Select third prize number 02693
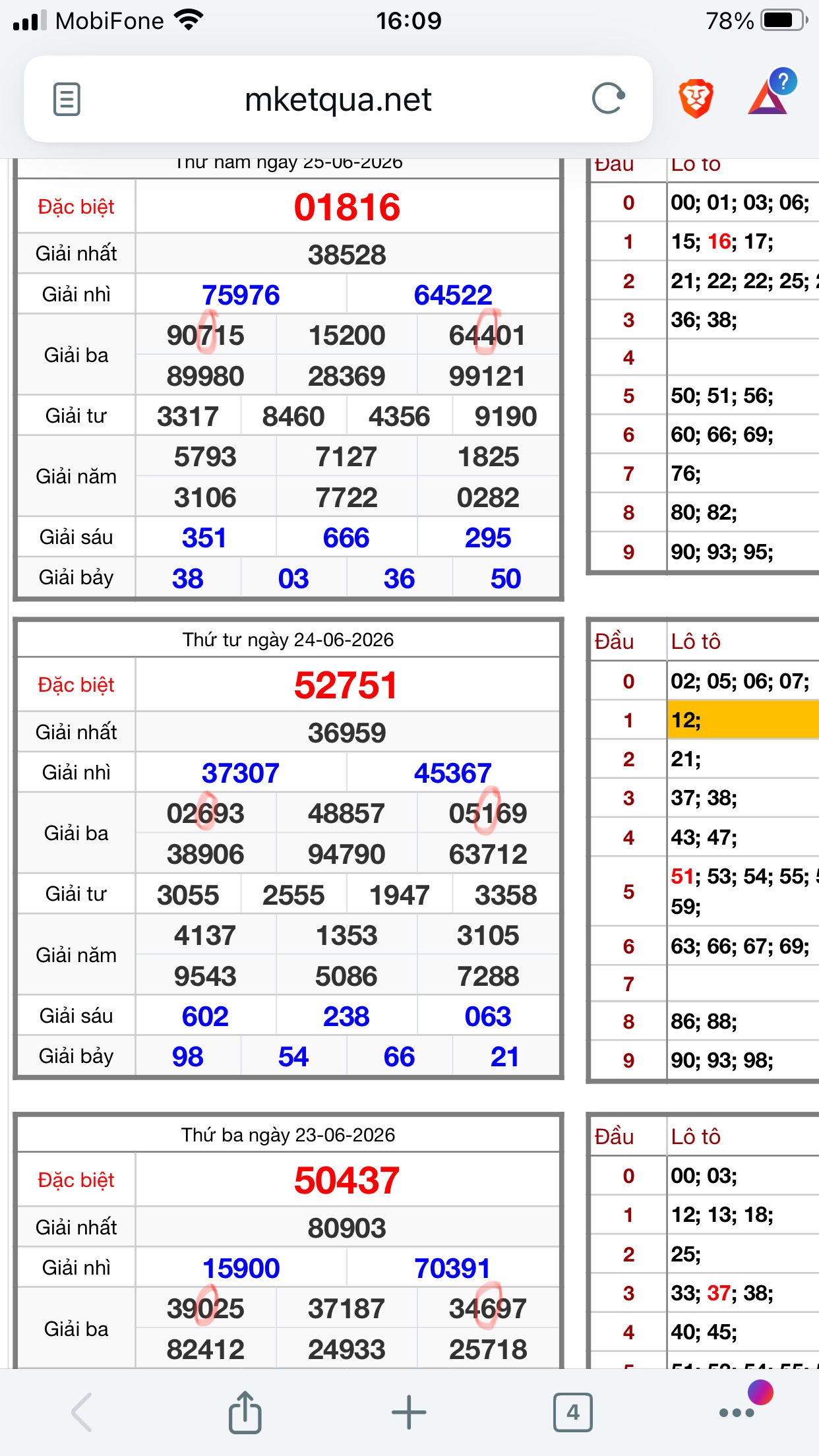 point(205,813)
